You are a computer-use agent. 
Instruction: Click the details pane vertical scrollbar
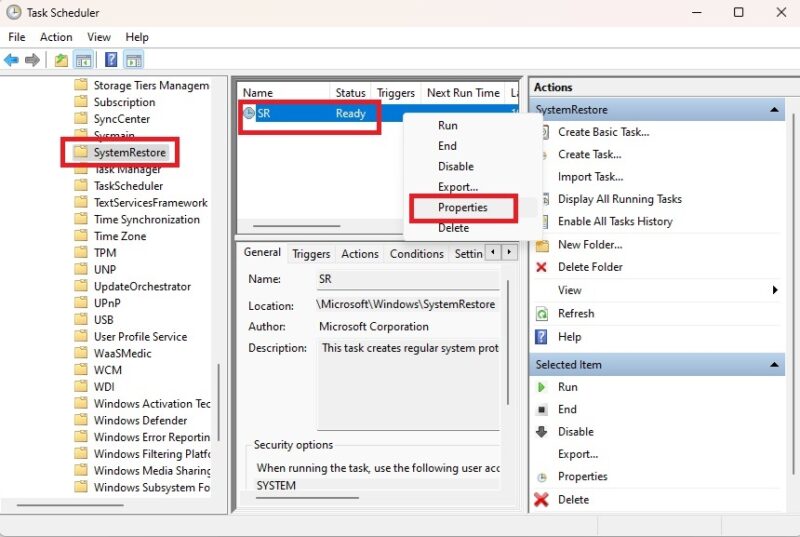[x=508, y=342]
